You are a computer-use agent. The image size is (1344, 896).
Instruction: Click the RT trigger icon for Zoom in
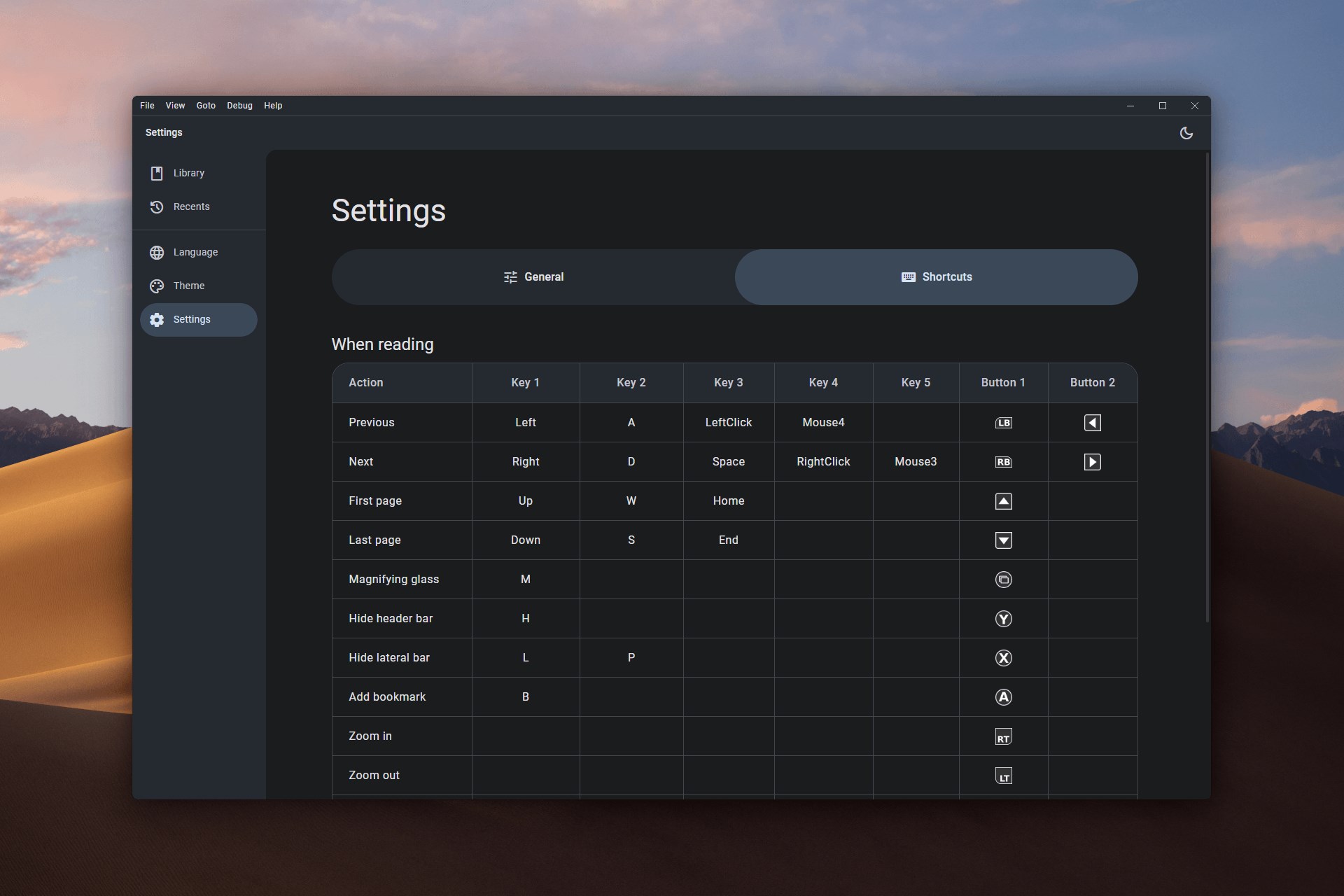[x=1003, y=736]
